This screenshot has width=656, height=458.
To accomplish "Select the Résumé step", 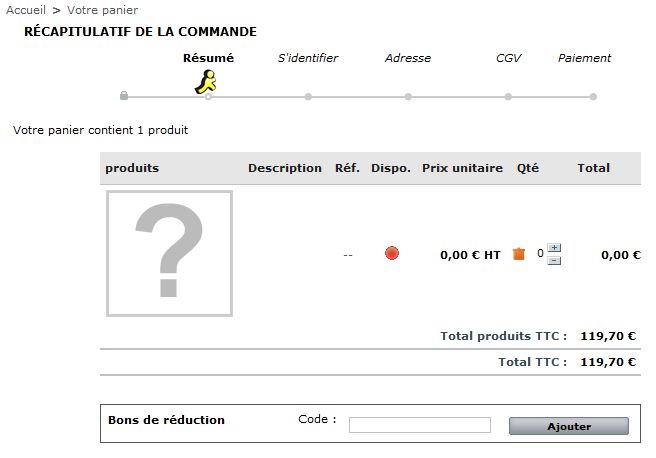I will point(208,58).
